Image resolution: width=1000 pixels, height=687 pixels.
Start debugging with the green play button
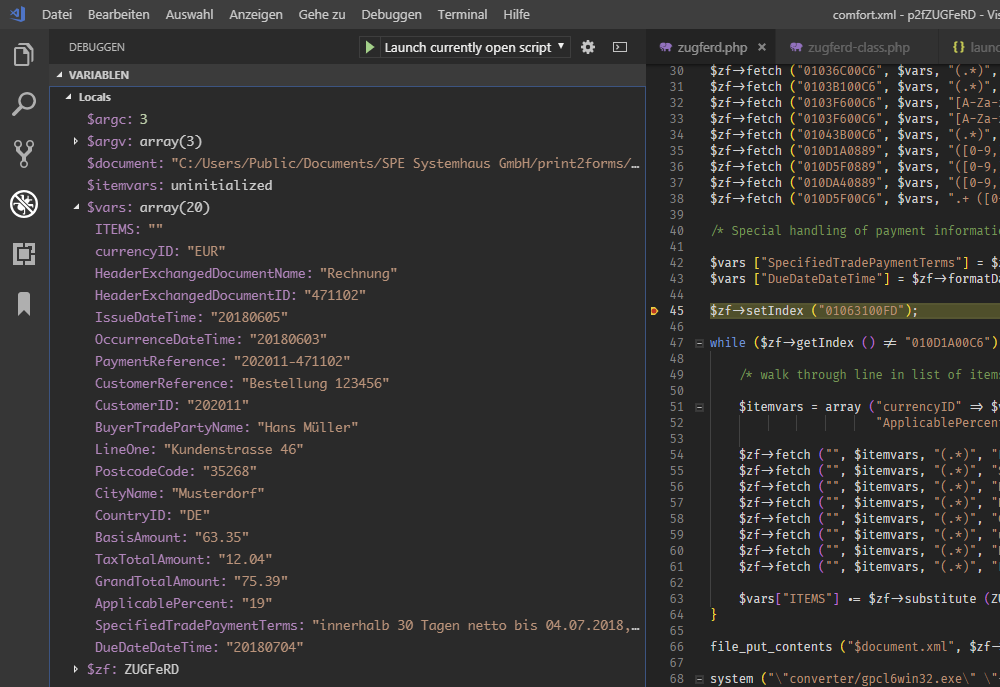(370, 47)
